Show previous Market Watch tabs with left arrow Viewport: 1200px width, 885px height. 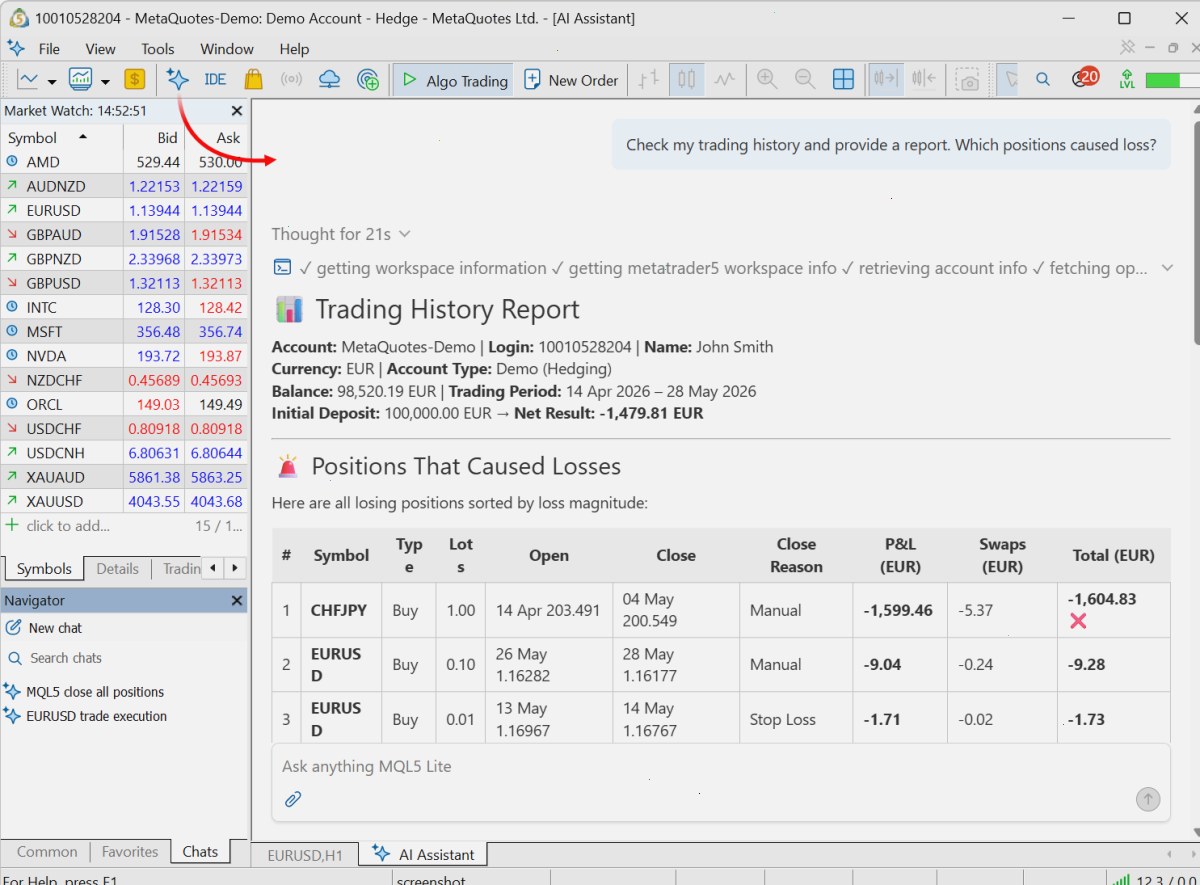click(212, 568)
